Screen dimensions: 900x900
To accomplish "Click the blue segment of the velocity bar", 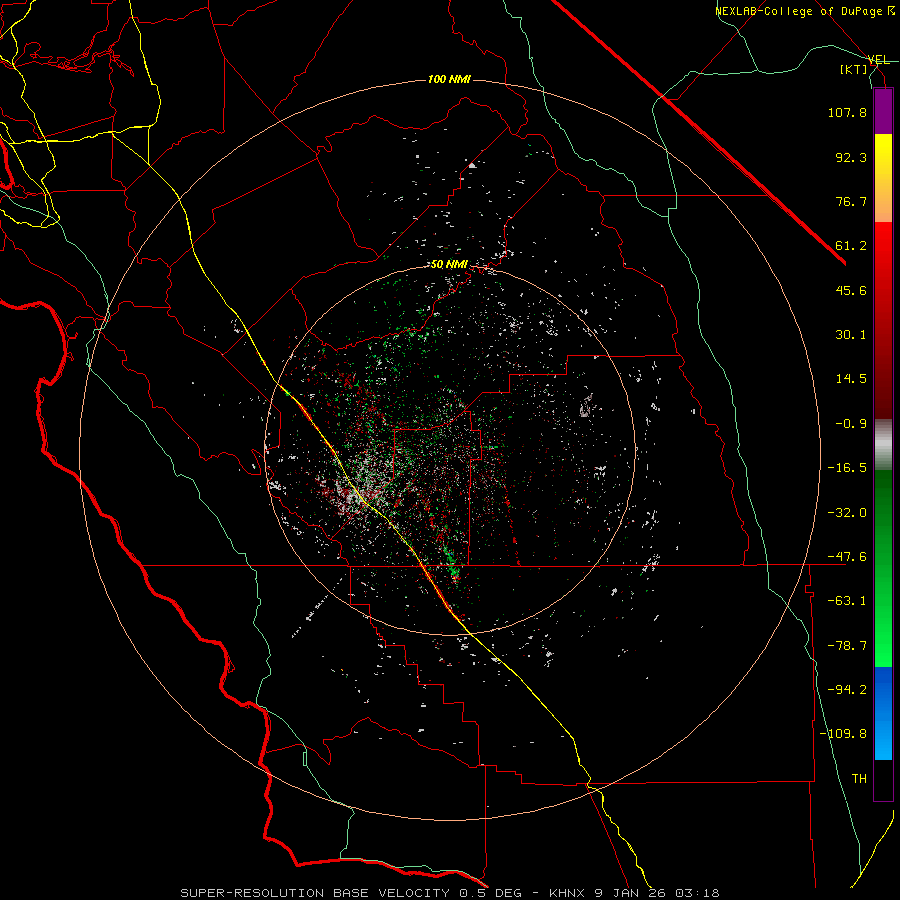I will pyautogui.click(x=883, y=713).
